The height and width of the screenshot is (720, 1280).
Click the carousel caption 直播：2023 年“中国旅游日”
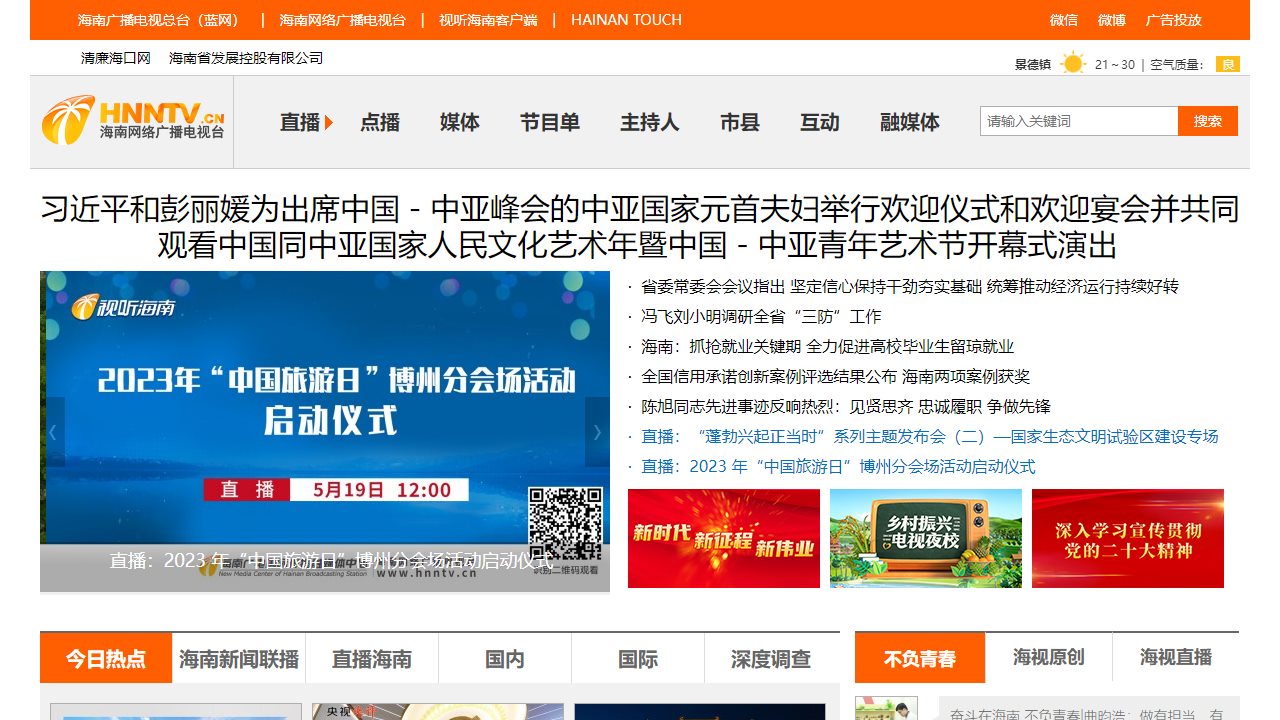331,561
